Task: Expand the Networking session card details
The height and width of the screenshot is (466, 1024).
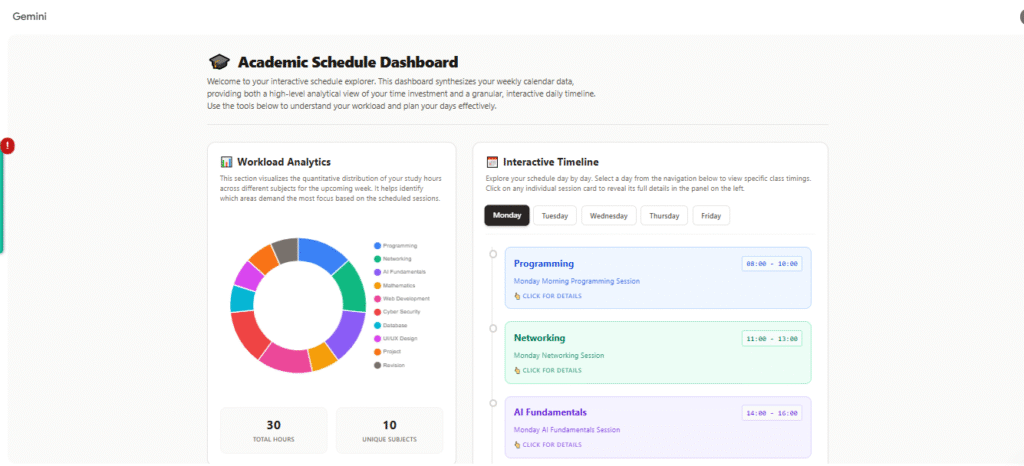Action: click(657, 353)
